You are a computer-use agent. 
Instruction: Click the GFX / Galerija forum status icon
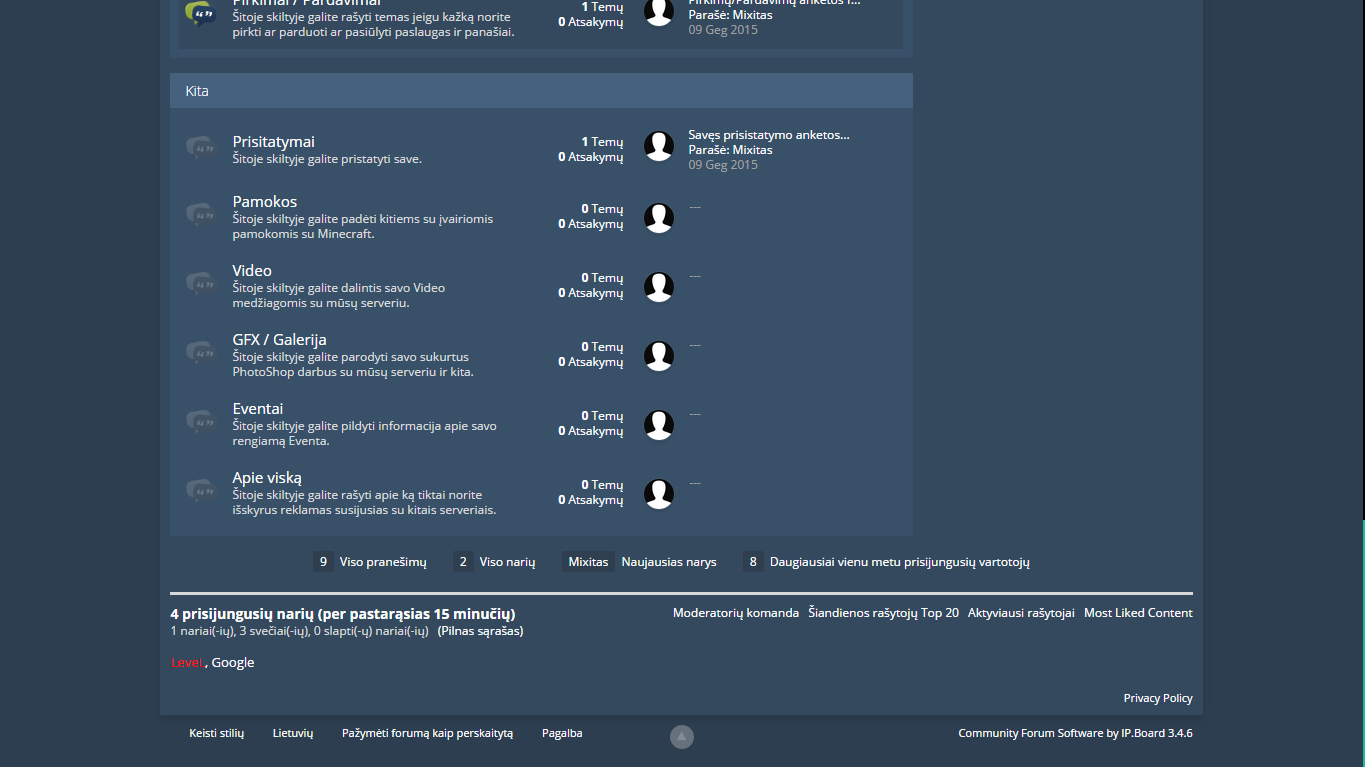click(x=200, y=352)
